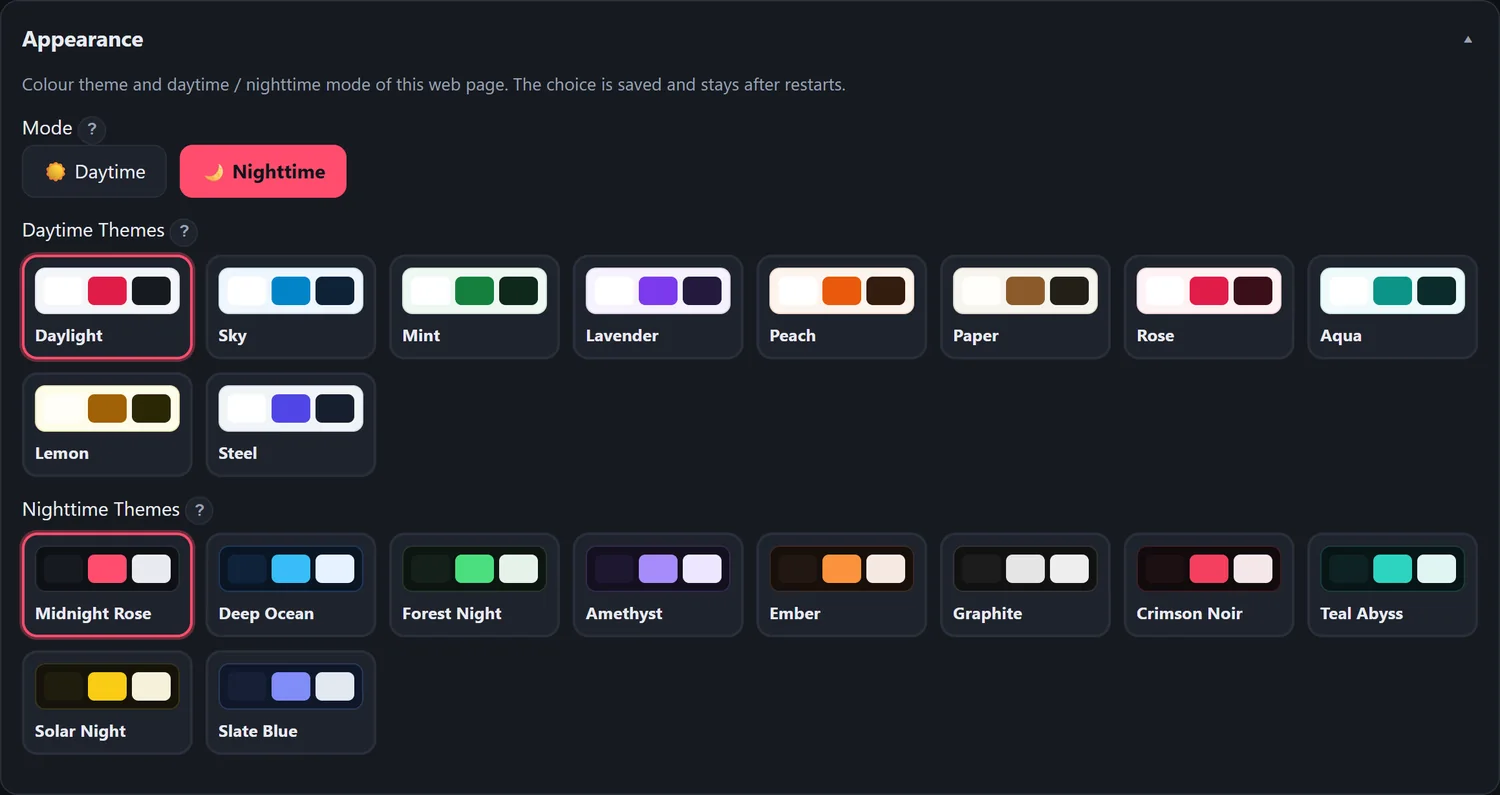Click the indigo swatch in Steel theme

pos(291,409)
